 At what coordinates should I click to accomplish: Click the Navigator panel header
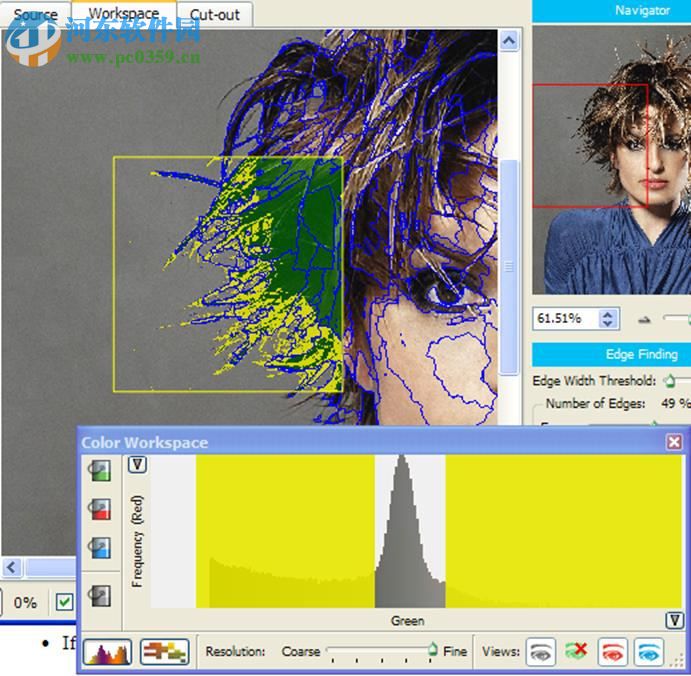click(x=612, y=11)
